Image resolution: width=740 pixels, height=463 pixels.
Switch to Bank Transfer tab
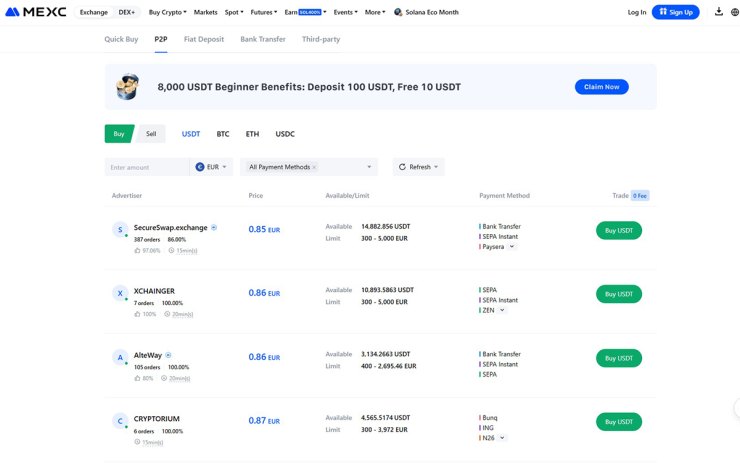tap(263, 39)
